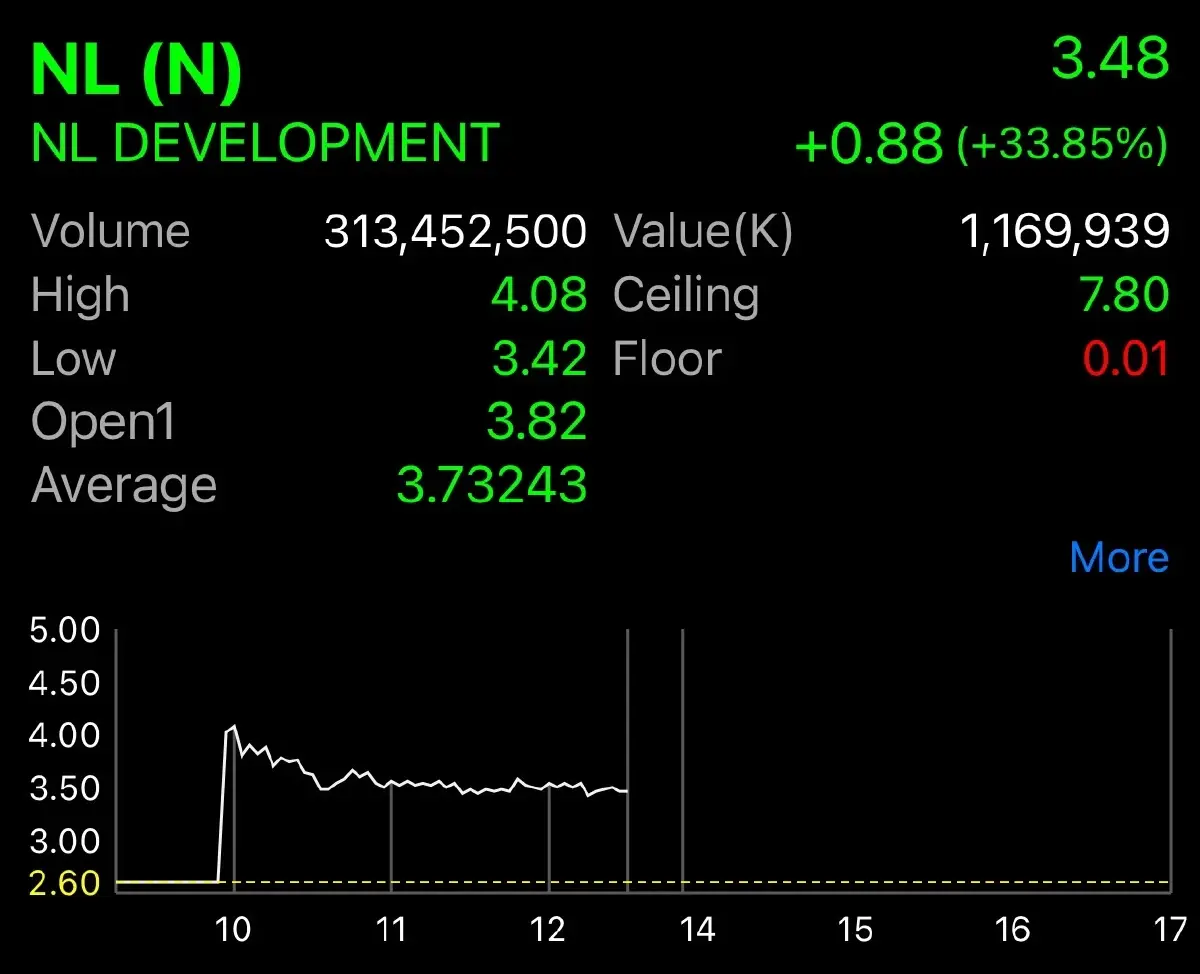
Task: Click the 15 hour label on time axis
Action: pyautogui.click(x=856, y=930)
